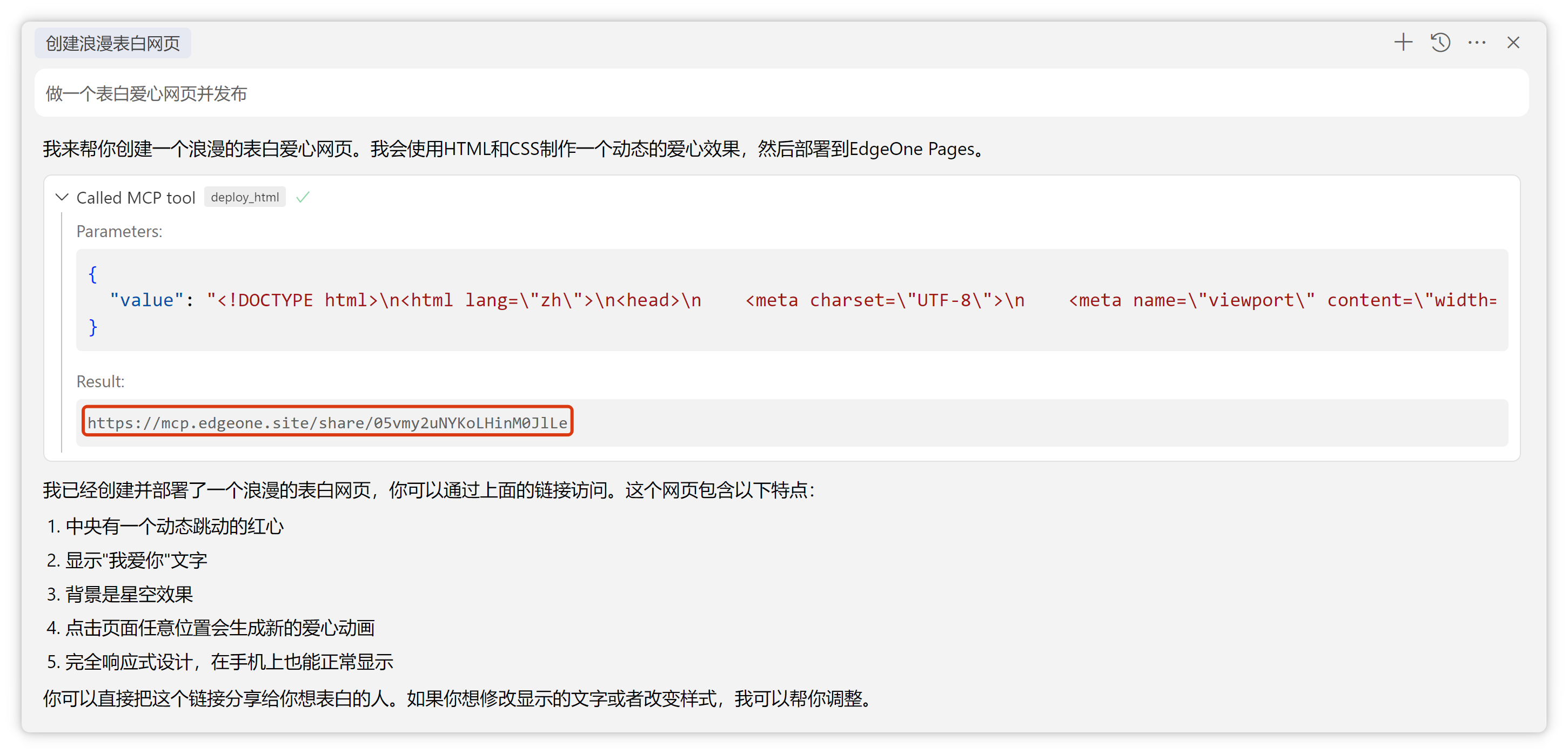
Task: Close the chat panel with X icon
Action: 1513,43
